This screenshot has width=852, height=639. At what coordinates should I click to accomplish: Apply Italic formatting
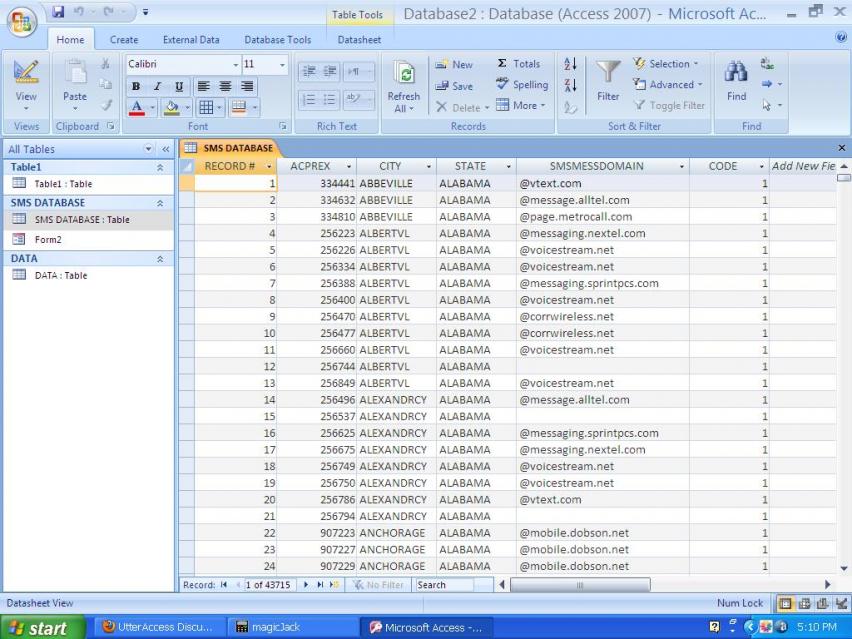157,86
